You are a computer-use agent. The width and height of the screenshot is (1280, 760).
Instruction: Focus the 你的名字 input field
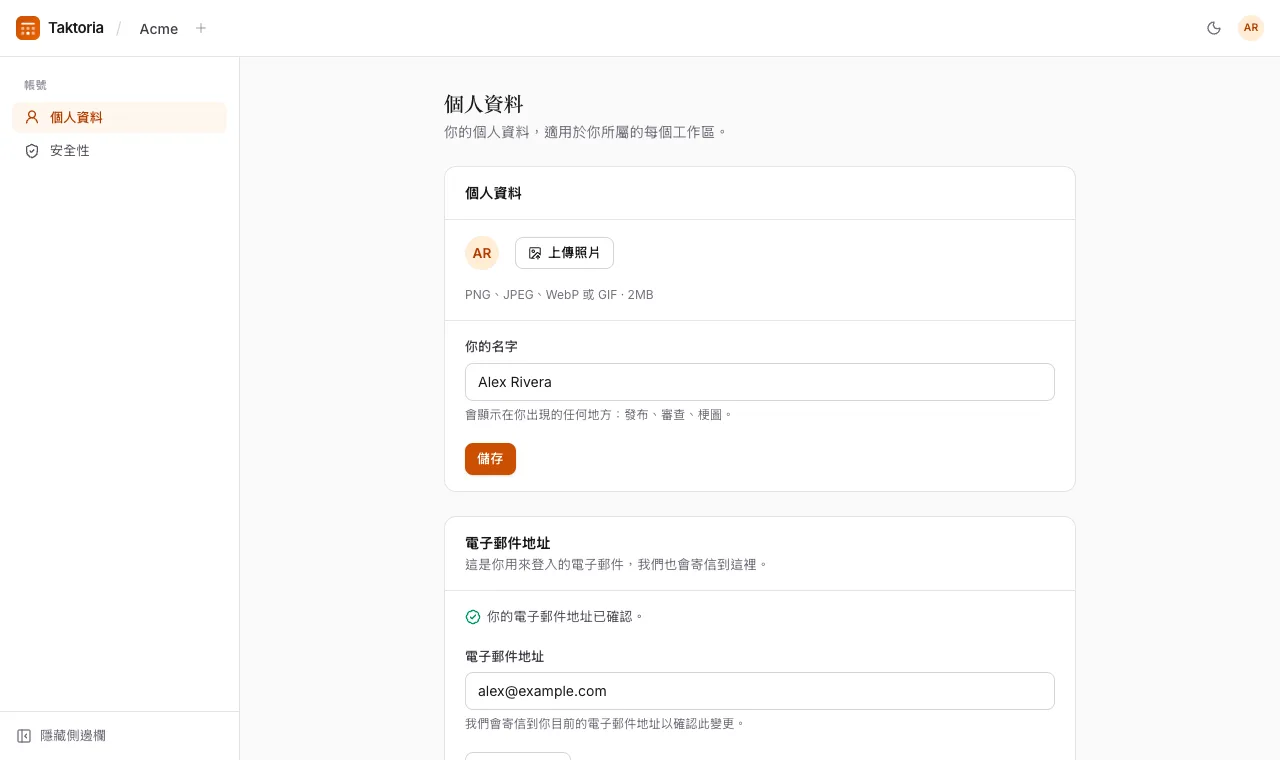coord(760,382)
